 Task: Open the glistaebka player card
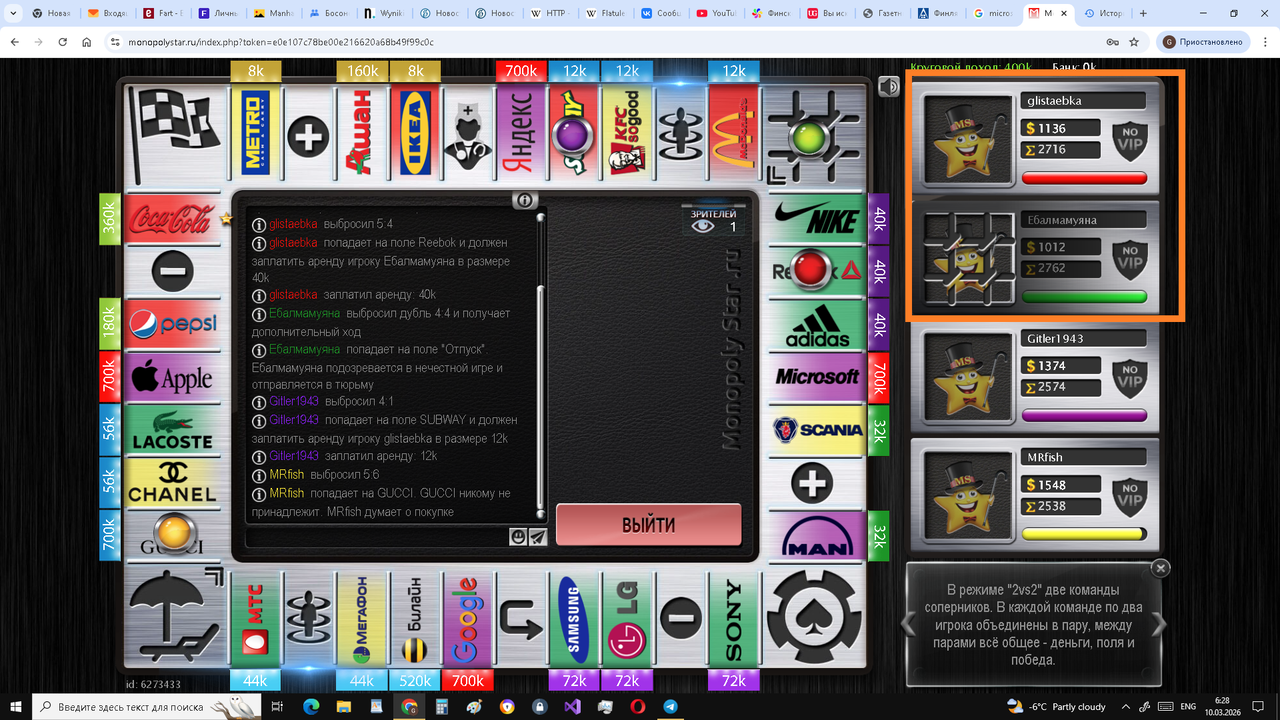click(1035, 140)
